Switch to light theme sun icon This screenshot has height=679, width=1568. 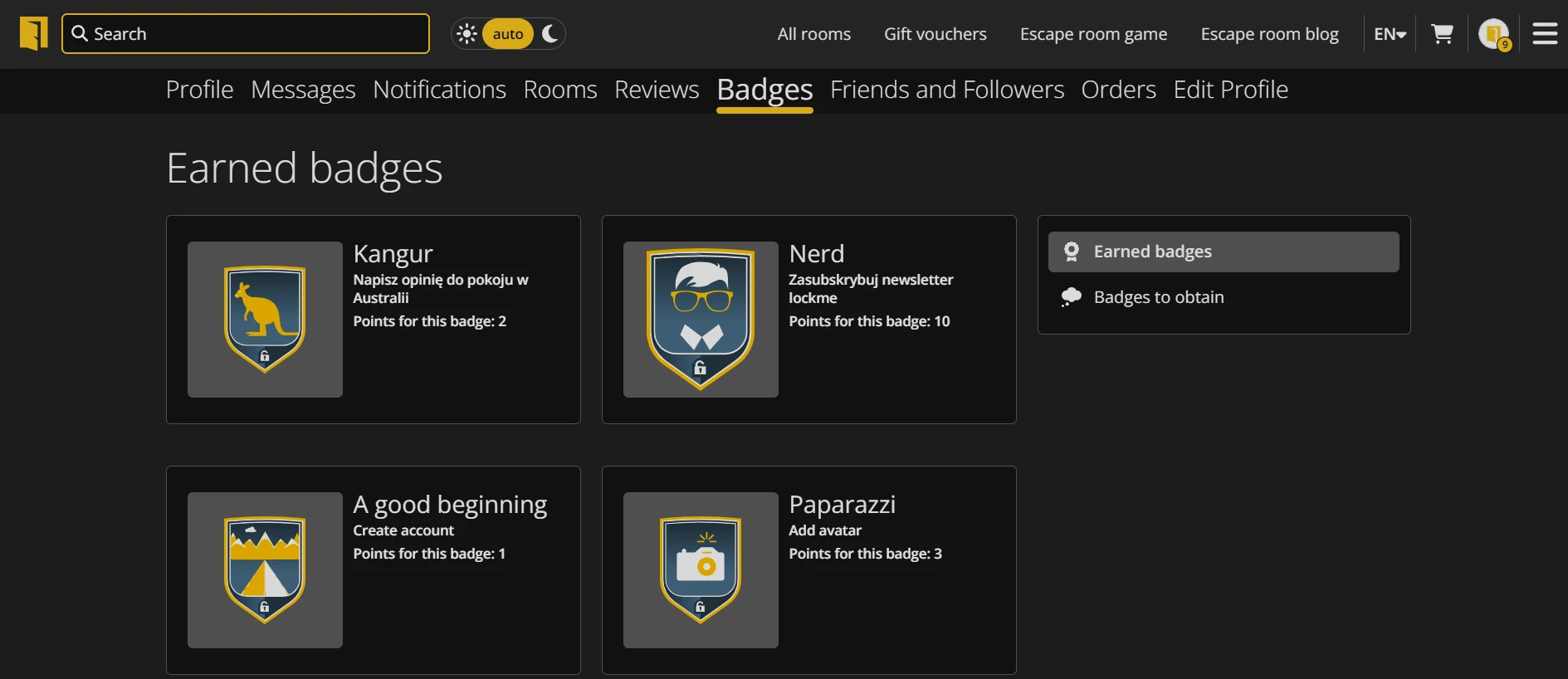tap(466, 34)
